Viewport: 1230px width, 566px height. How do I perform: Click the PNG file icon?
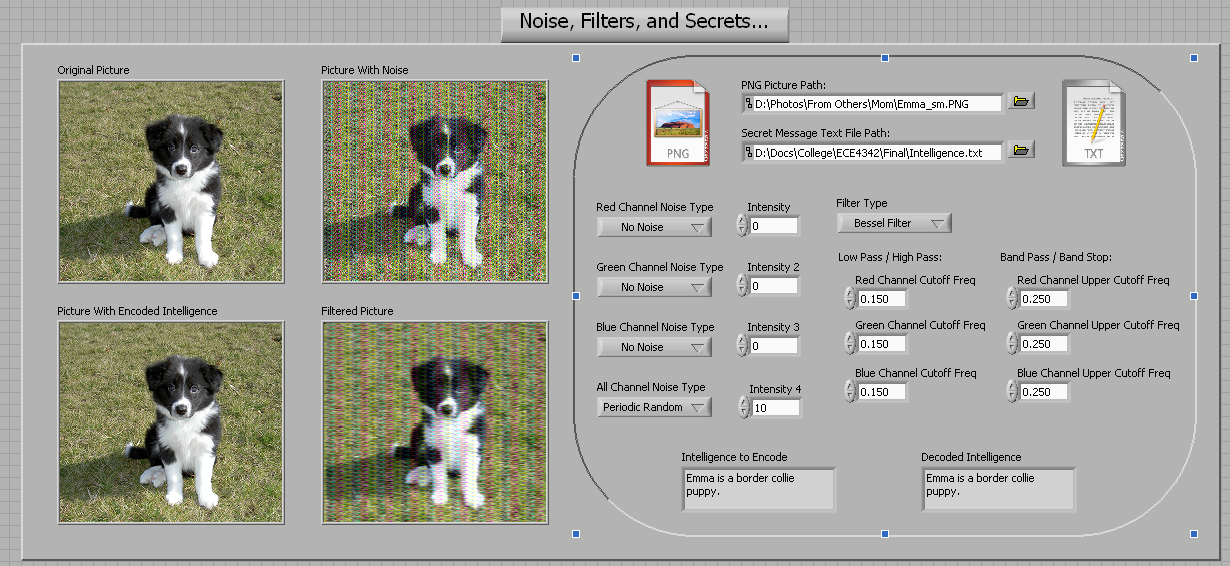tap(677, 122)
